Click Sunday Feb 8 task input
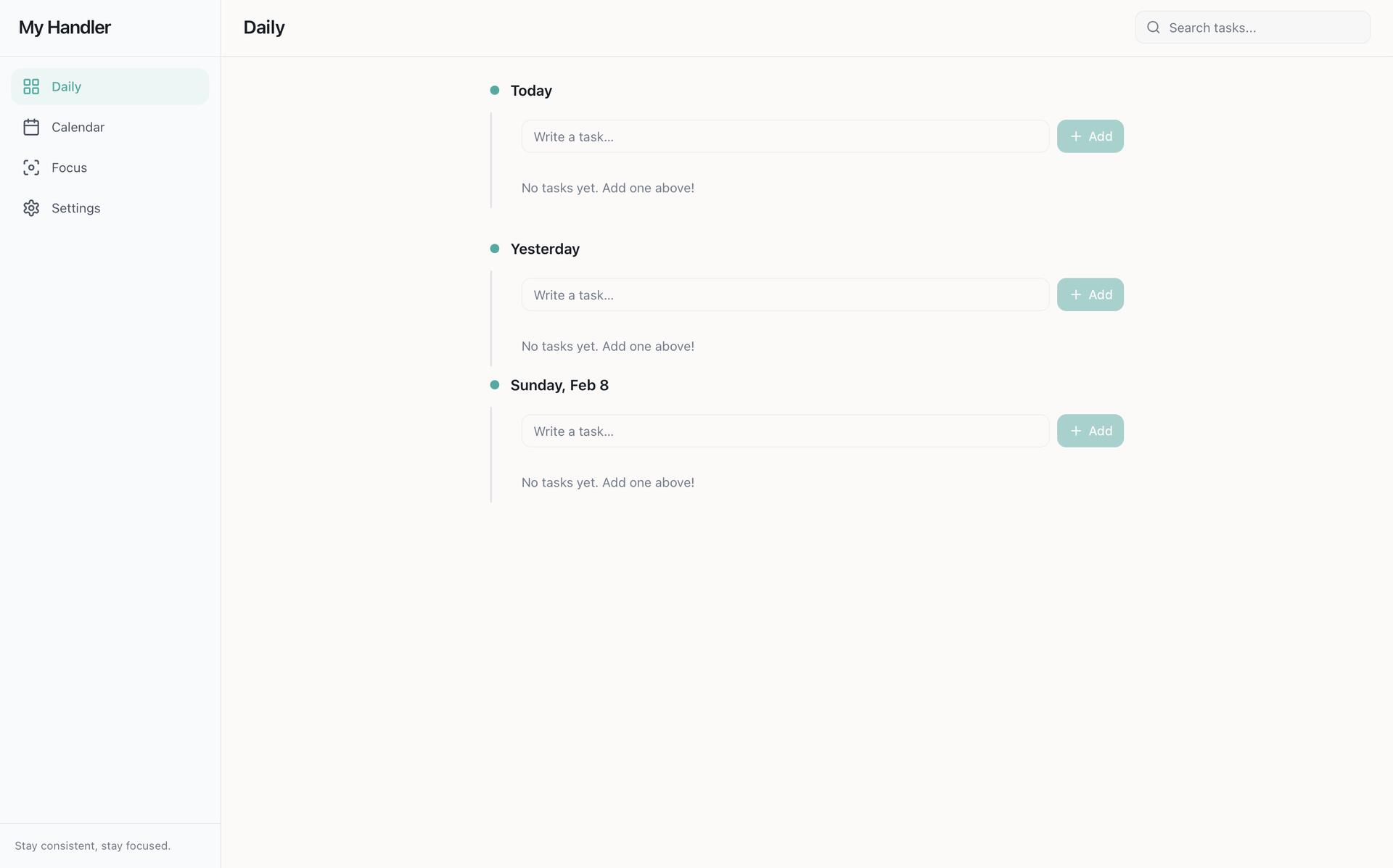Viewport: 1393px width, 868px height. 784,431
